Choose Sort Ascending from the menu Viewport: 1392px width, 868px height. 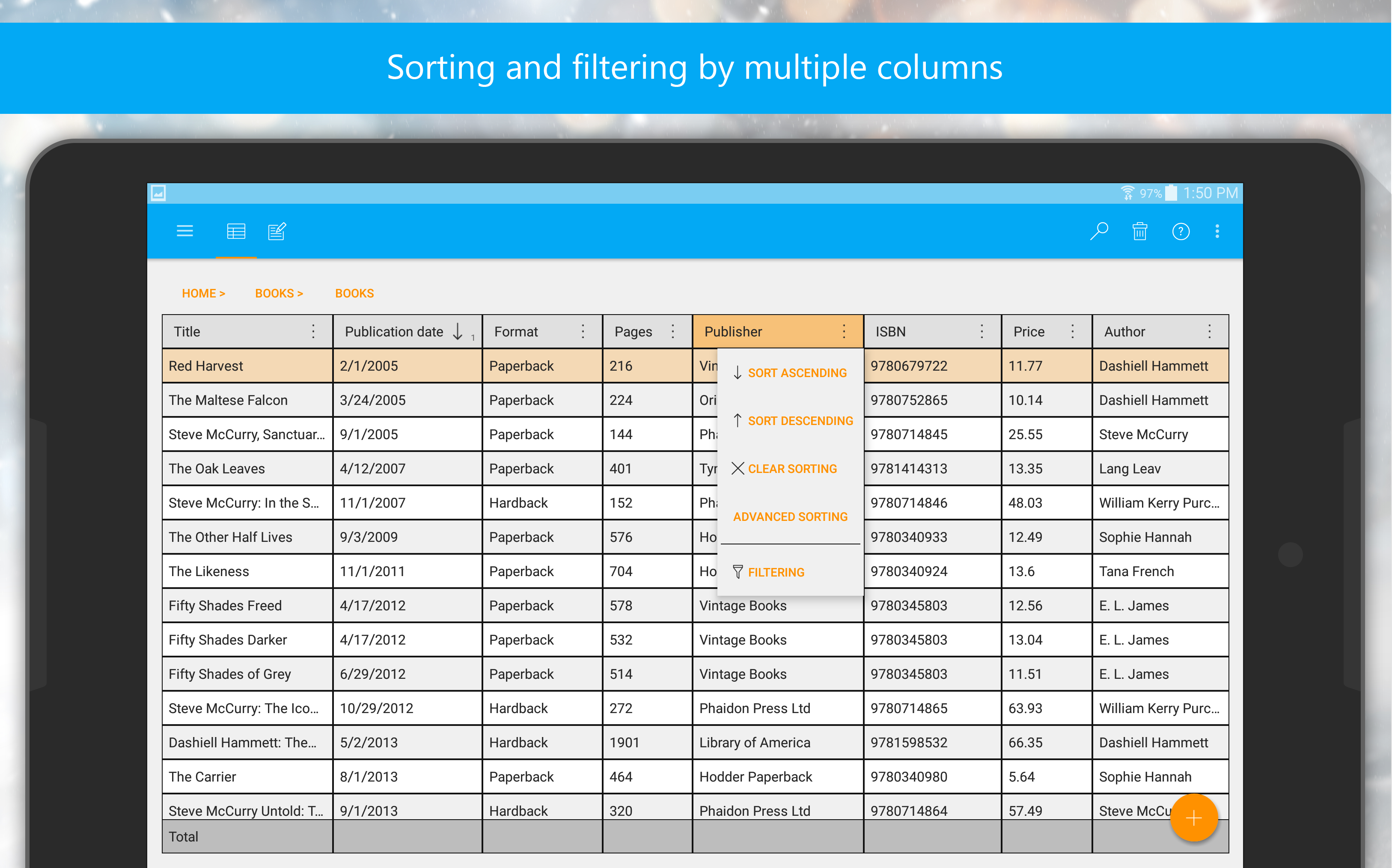tap(790, 373)
